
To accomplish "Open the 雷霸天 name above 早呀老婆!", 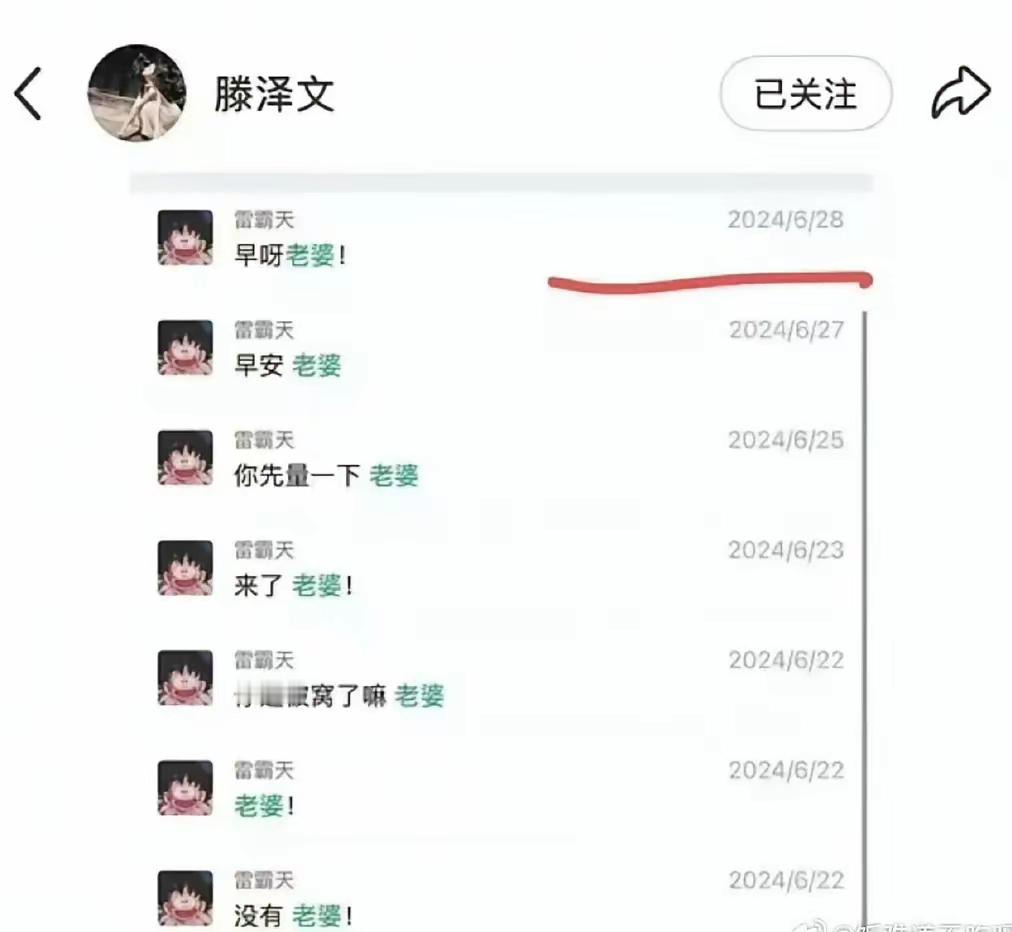I will [x=264, y=220].
